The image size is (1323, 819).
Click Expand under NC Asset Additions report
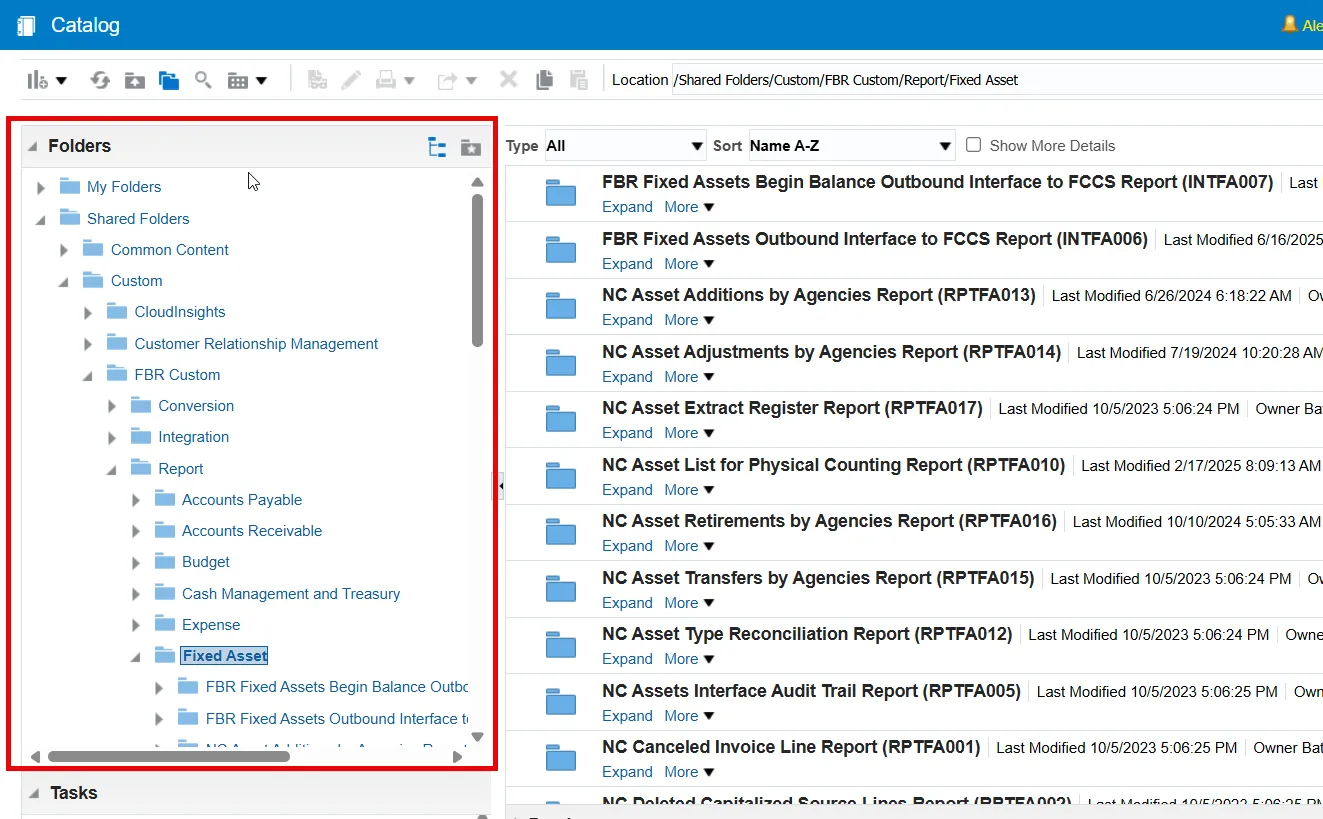pos(627,320)
